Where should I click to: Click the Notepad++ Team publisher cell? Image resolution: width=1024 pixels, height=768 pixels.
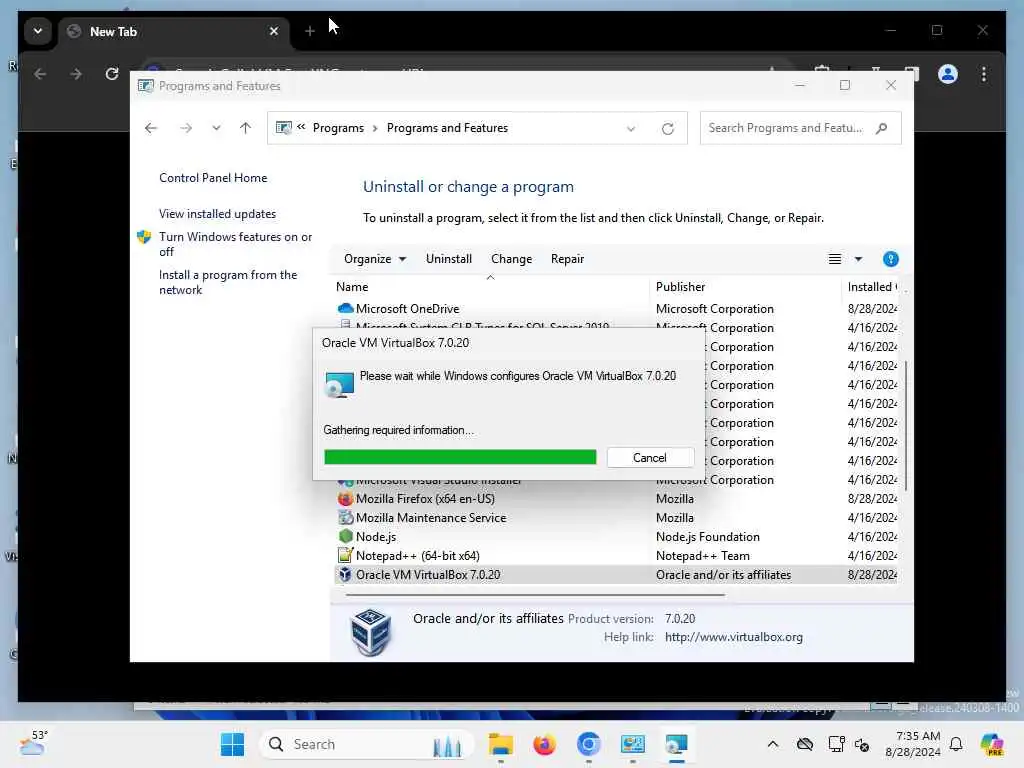(x=703, y=556)
